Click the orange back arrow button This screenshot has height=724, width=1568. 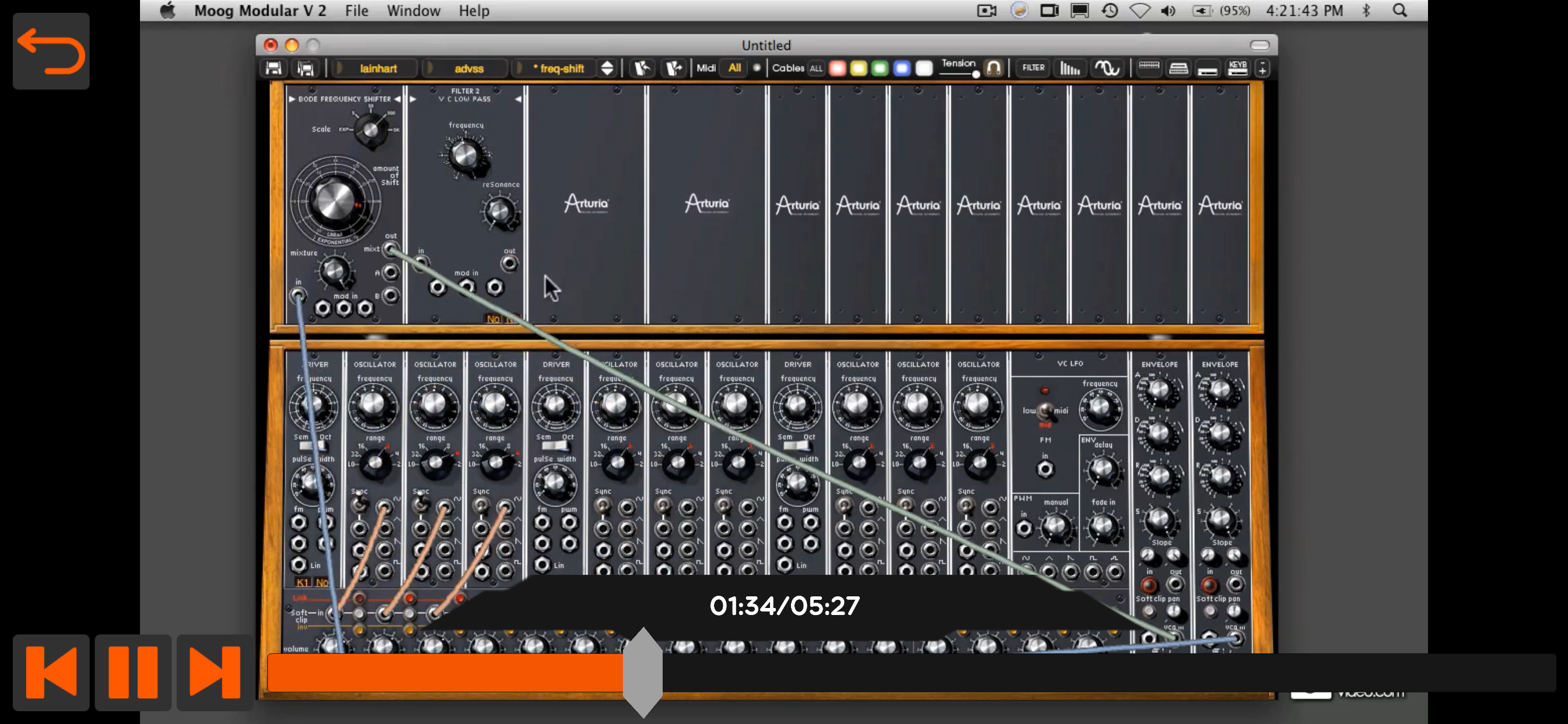tap(51, 51)
